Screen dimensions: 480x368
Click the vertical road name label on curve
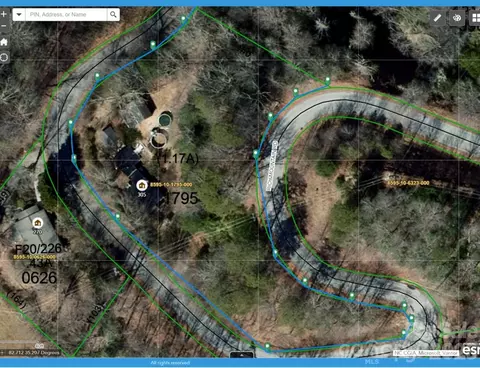[272, 166]
